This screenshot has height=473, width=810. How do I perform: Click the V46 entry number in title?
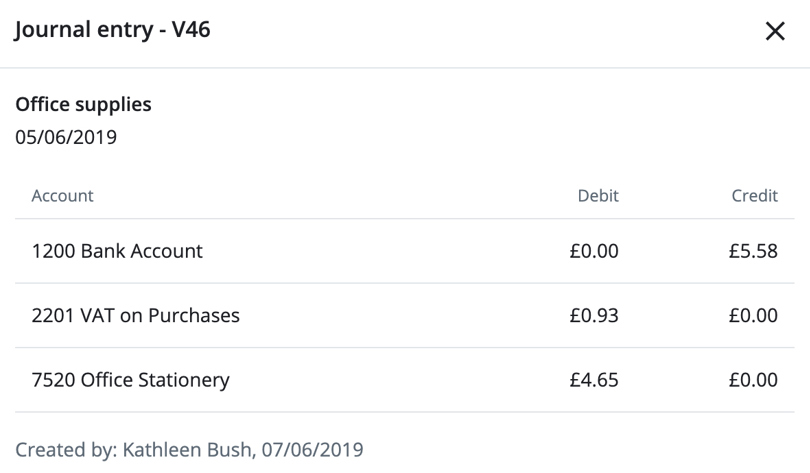tap(188, 31)
